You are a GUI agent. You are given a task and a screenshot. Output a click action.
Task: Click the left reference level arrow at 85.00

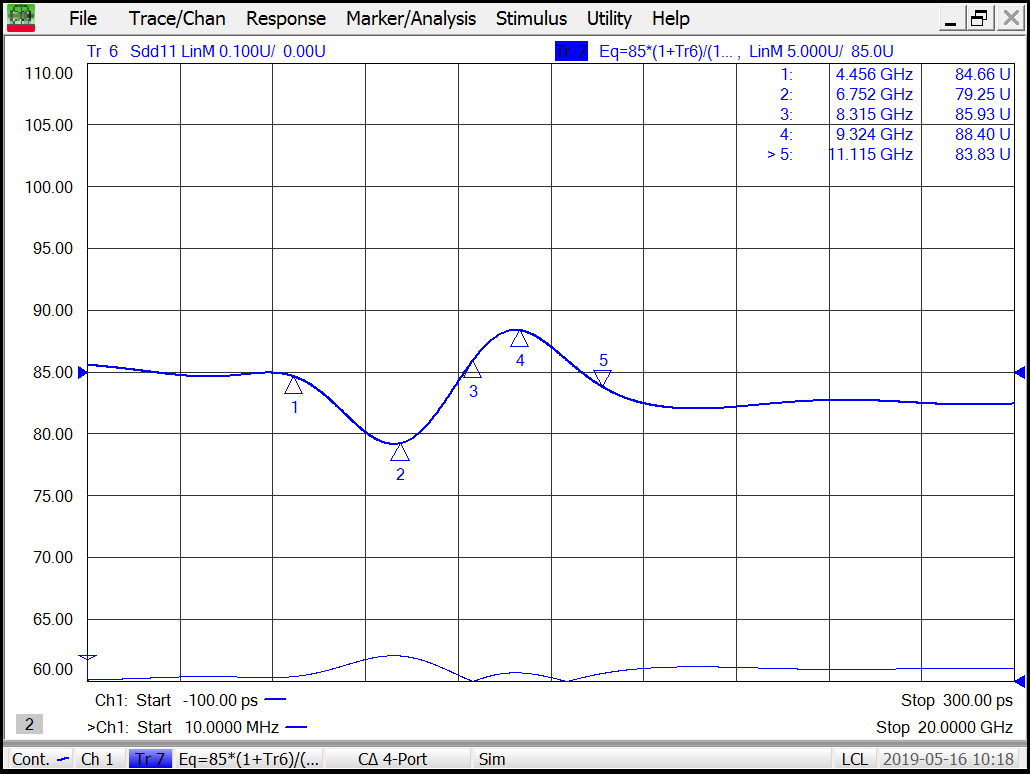click(x=83, y=372)
